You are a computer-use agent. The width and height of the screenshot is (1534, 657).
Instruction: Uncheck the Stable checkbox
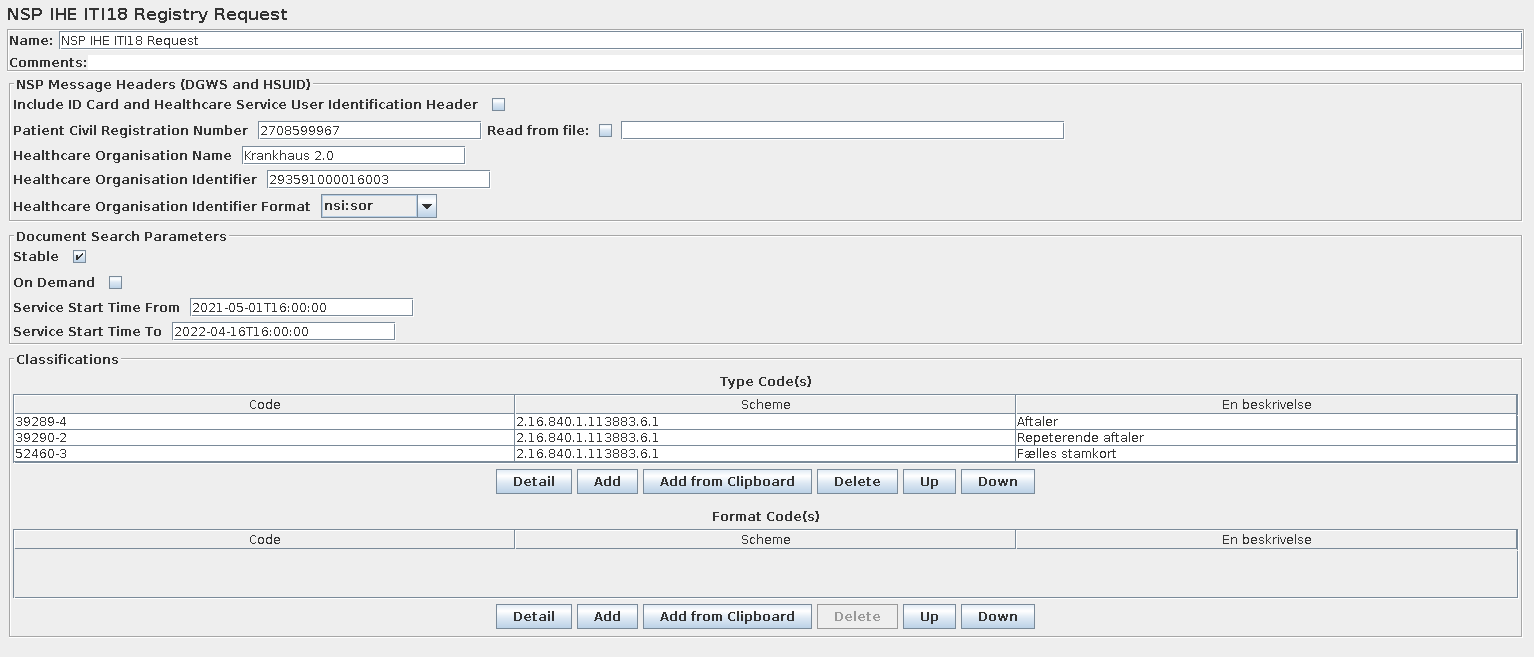coord(80,257)
